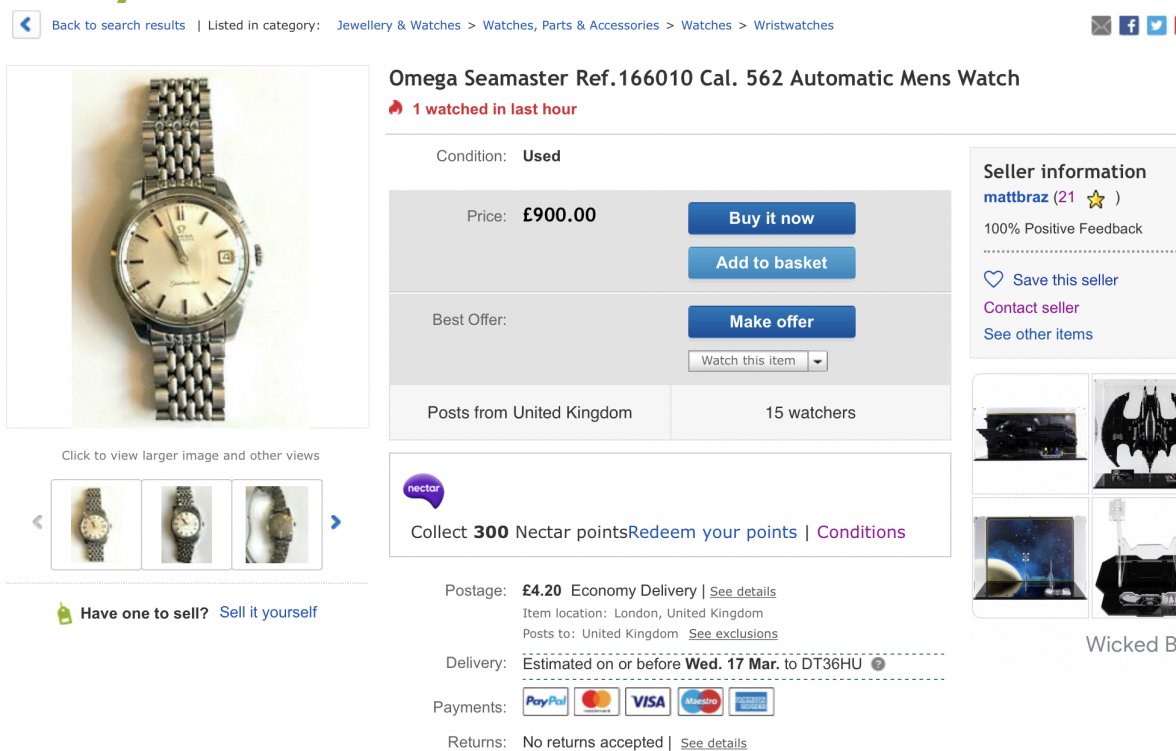The height and width of the screenshot is (751, 1176).
Task: Select the third watch thumbnail image
Action: (277, 524)
